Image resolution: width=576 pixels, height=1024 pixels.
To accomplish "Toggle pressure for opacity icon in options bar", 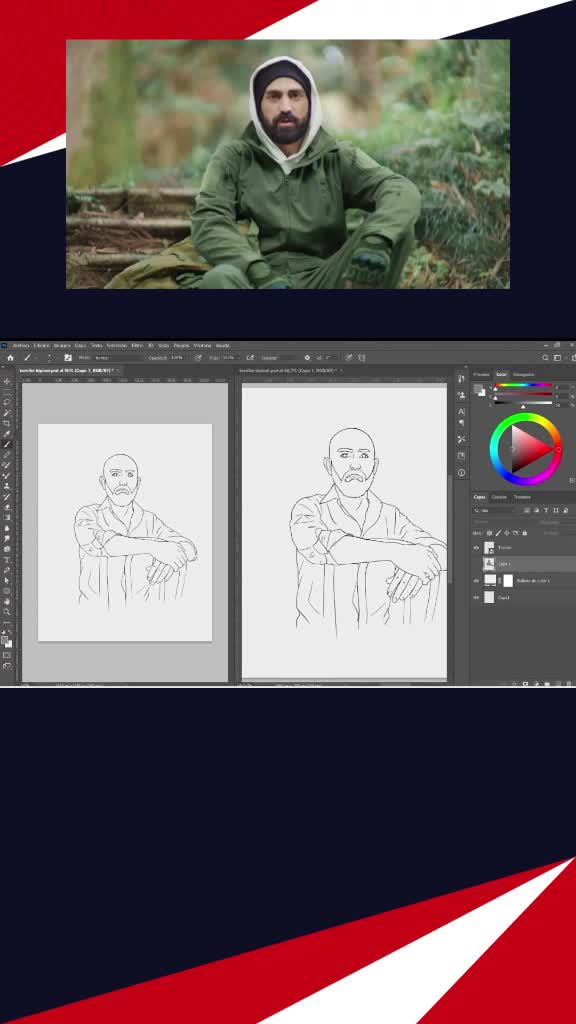I will coord(198,358).
